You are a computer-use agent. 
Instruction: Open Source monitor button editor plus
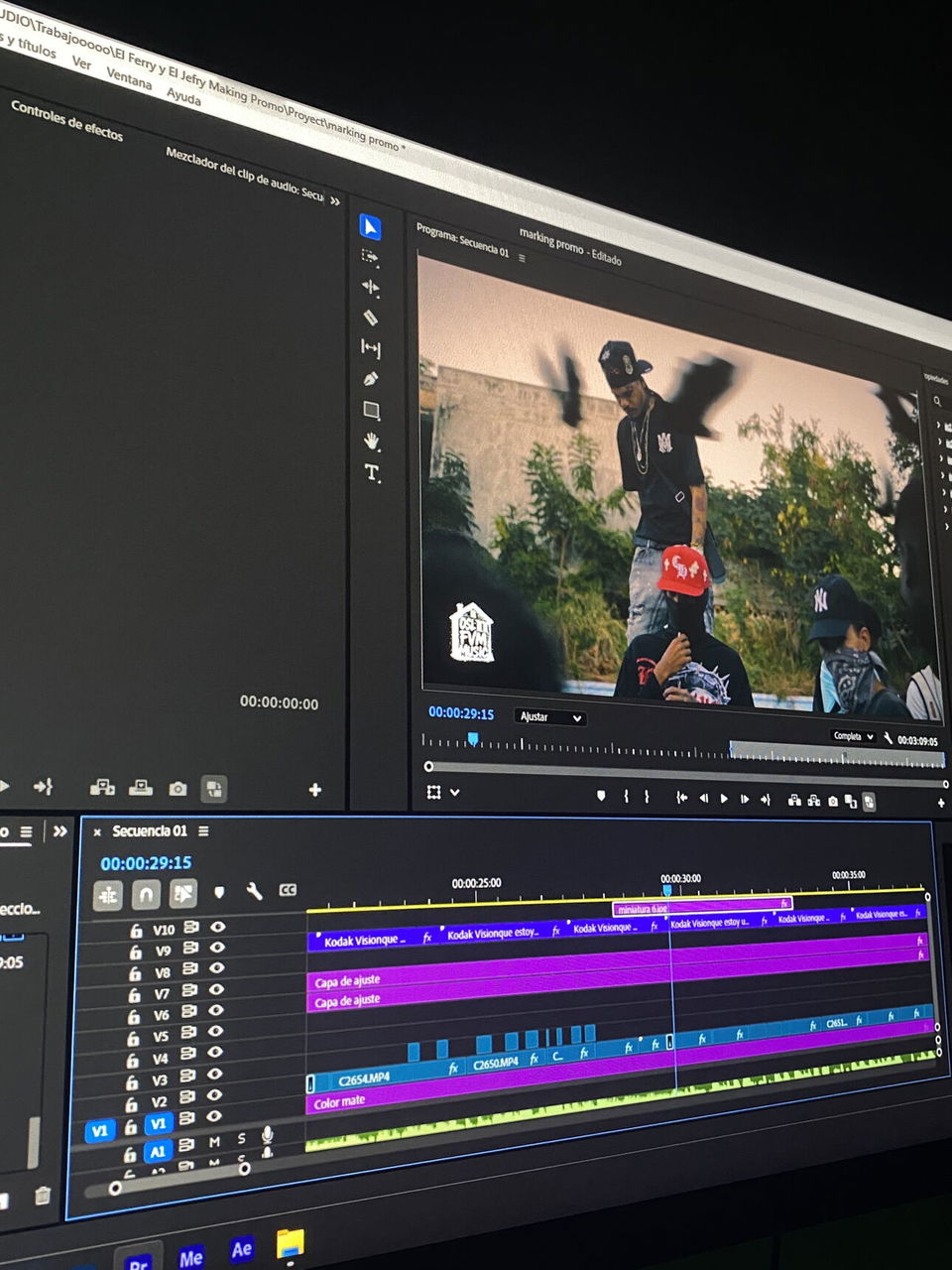314,790
